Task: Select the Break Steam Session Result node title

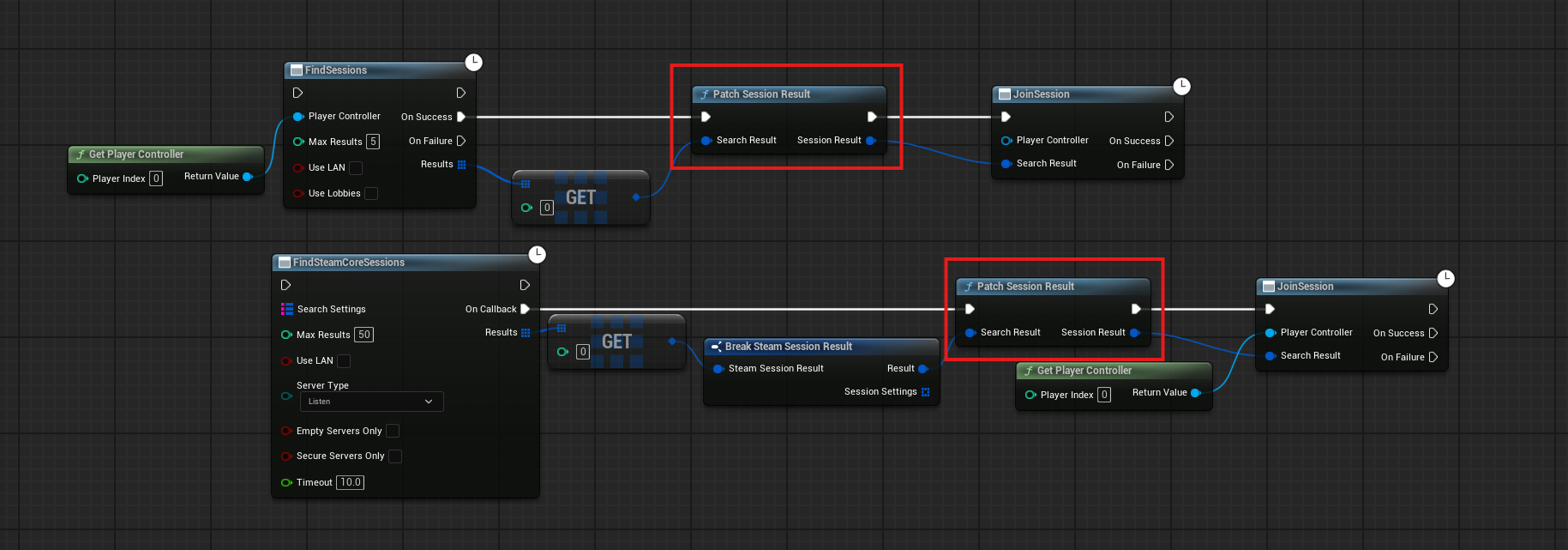Action: (x=788, y=347)
